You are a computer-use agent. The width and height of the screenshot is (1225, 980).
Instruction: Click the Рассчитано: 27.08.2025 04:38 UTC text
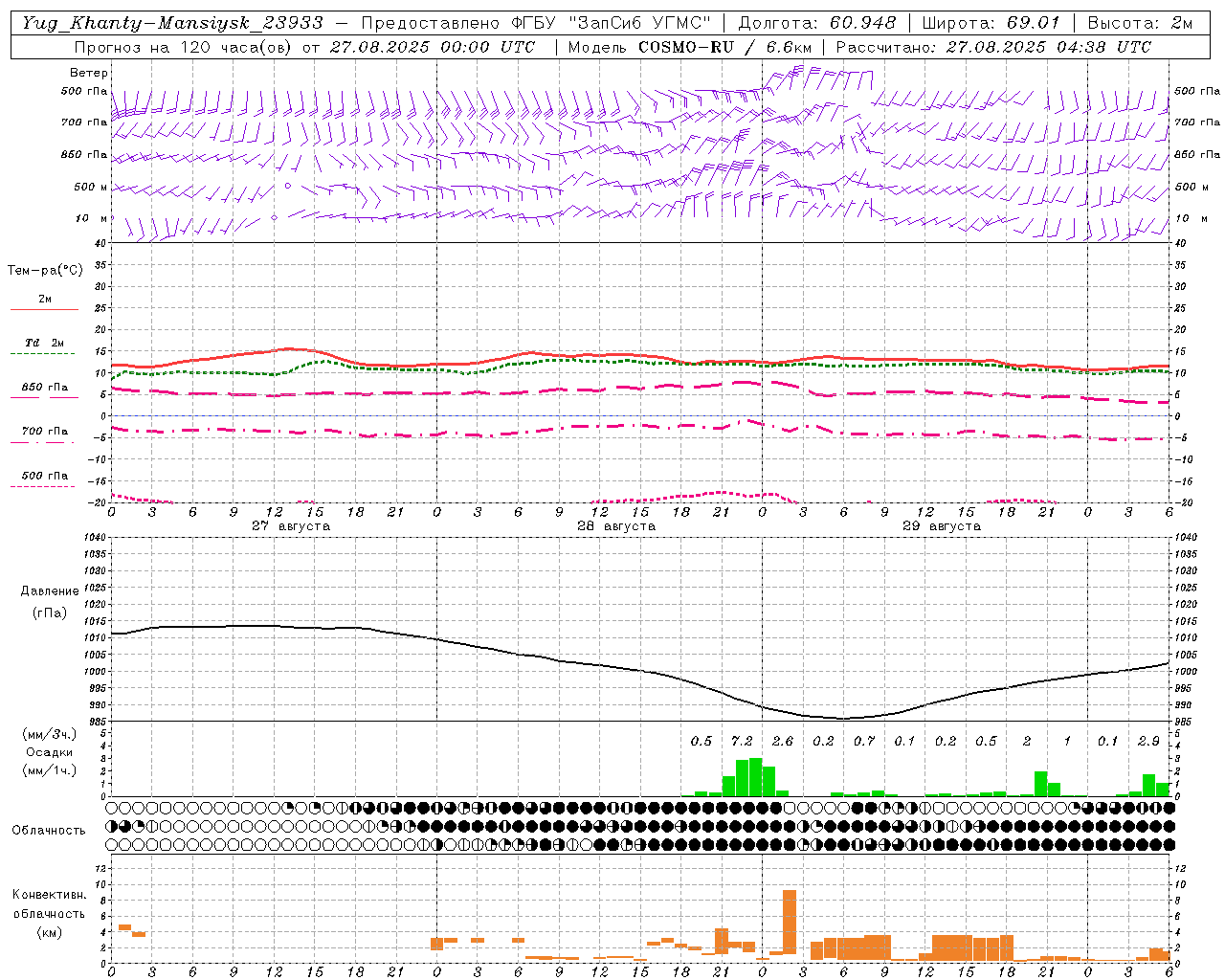point(993,47)
